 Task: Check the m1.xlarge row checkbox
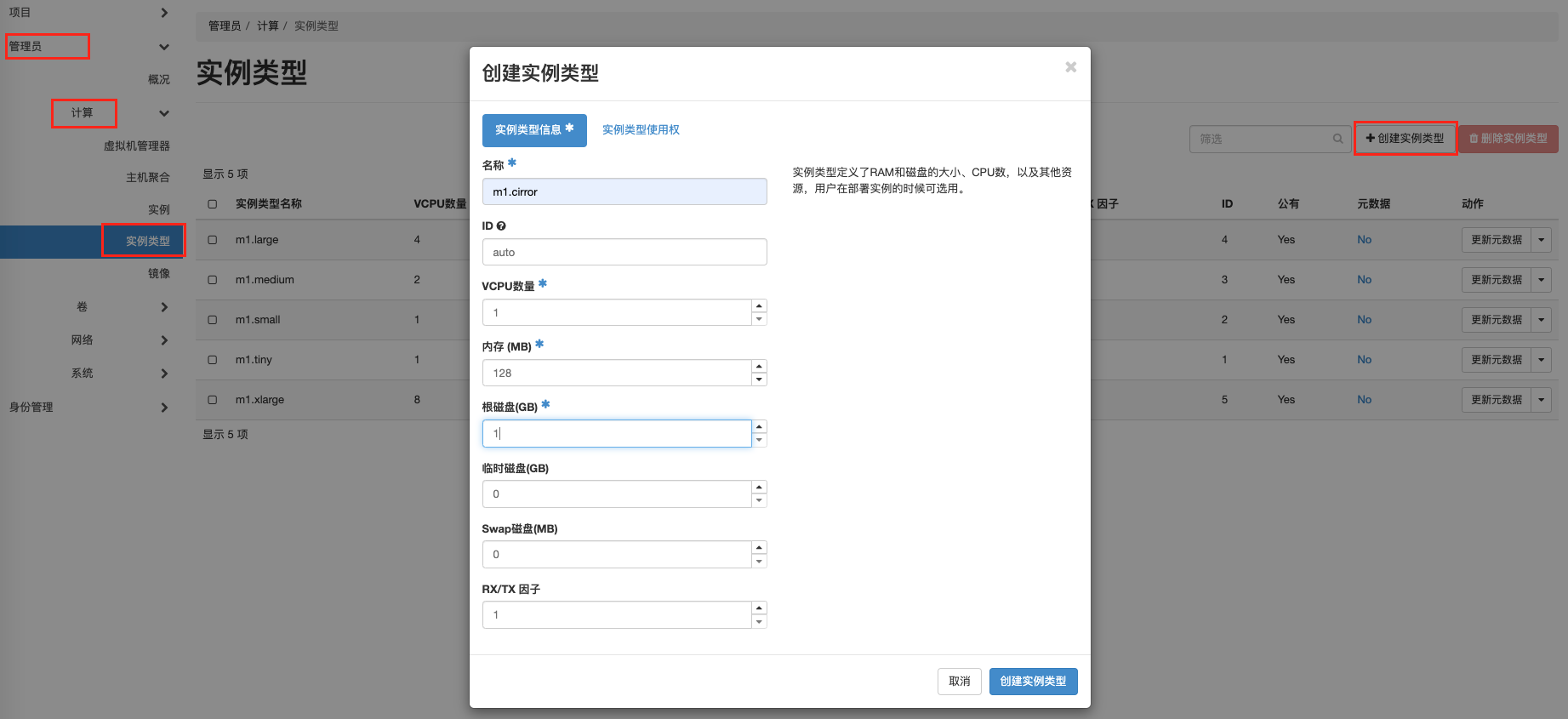pos(213,400)
